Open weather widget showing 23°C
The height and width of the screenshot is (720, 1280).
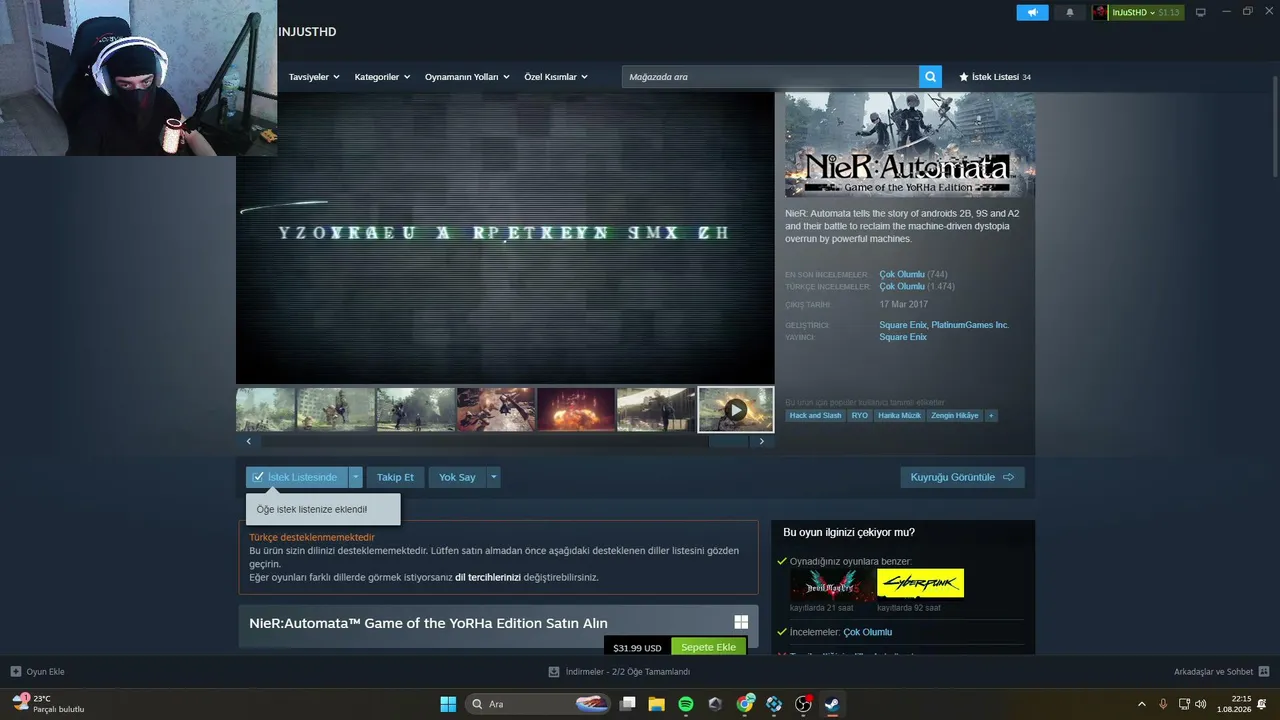pos(48,704)
